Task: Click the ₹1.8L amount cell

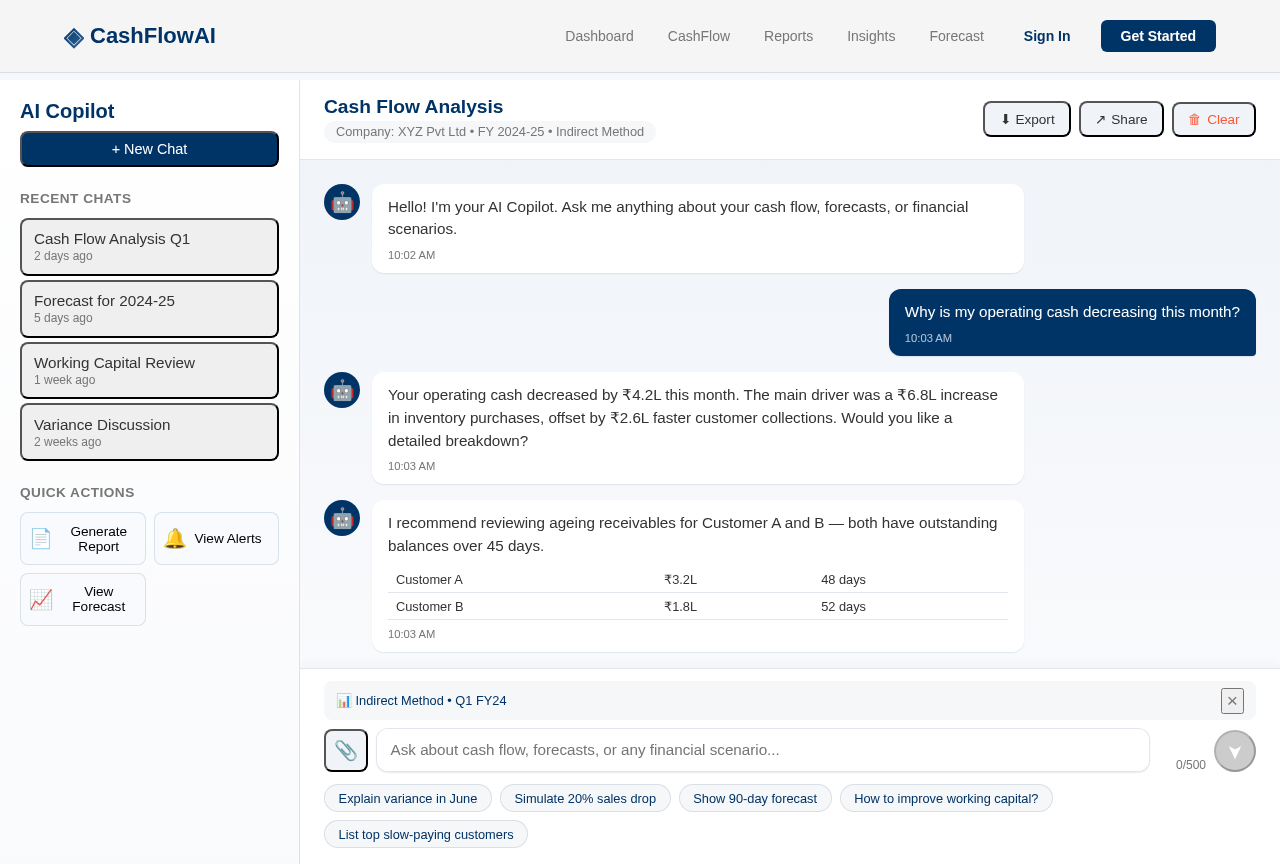Action: click(734, 606)
